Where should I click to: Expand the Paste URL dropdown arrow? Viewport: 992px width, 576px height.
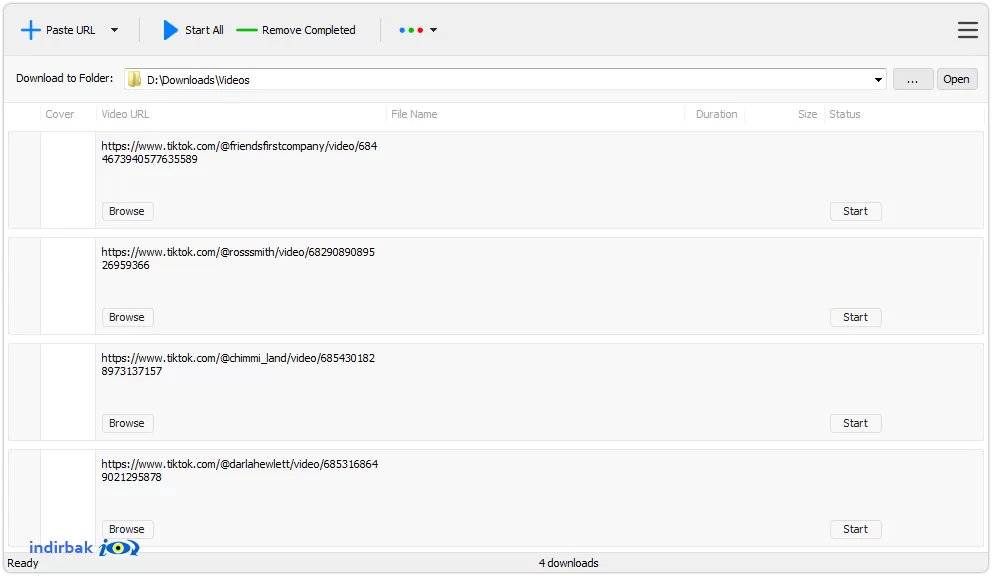coord(115,30)
